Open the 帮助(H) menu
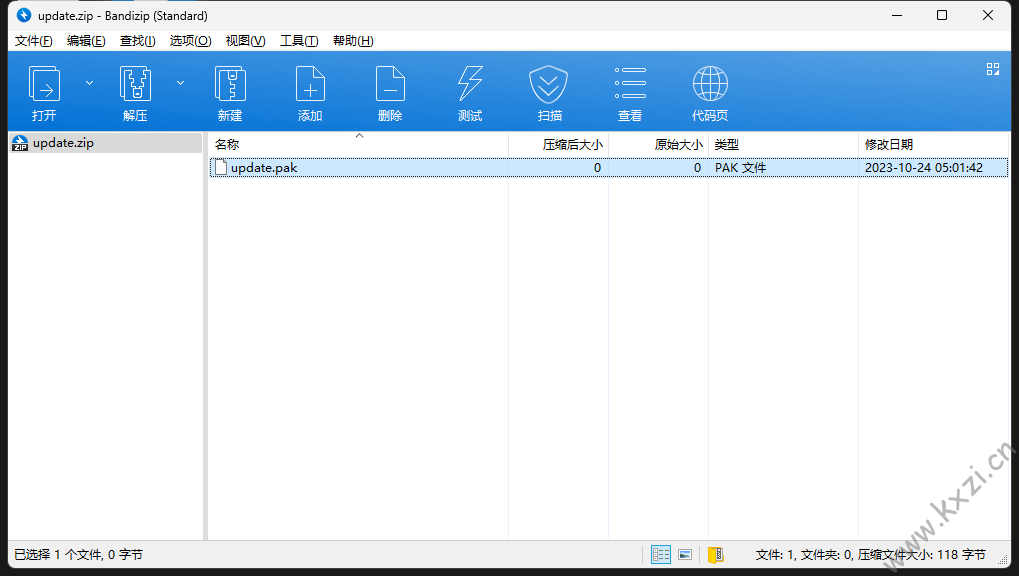Viewport: 1019px width, 576px height. pyautogui.click(x=353, y=41)
